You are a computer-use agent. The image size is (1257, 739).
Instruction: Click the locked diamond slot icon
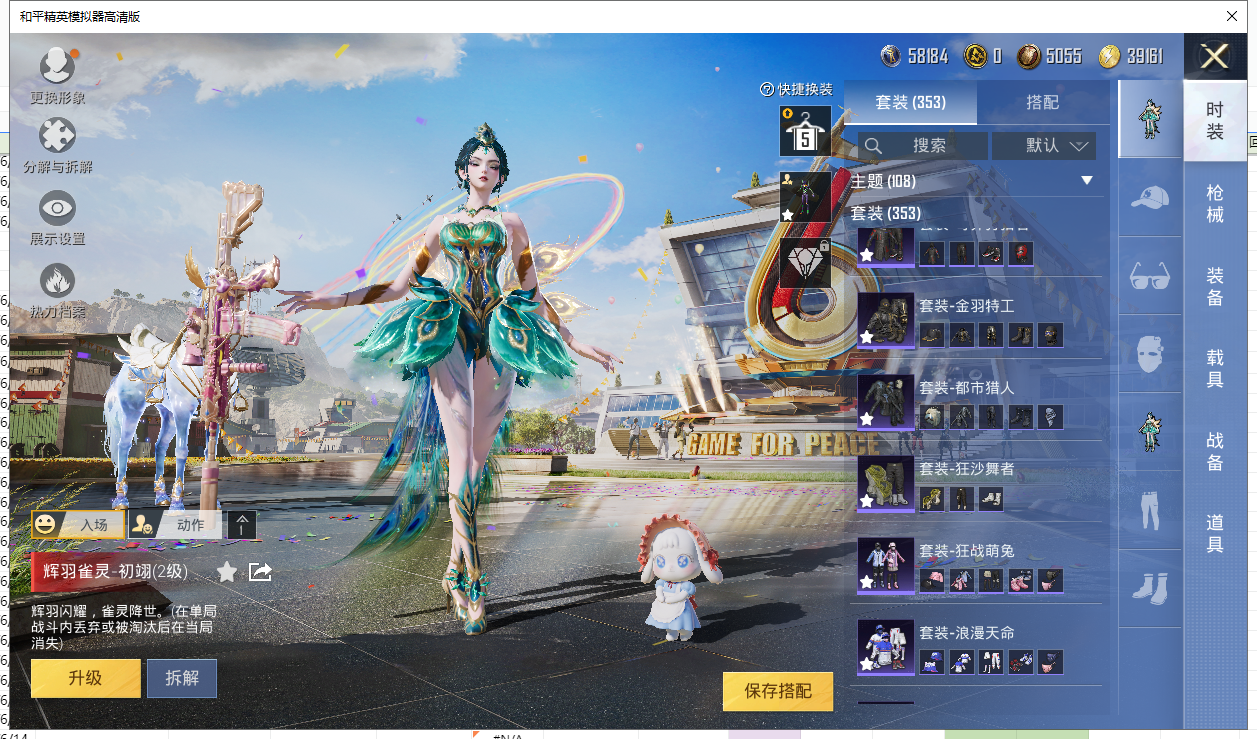[x=805, y=262]
